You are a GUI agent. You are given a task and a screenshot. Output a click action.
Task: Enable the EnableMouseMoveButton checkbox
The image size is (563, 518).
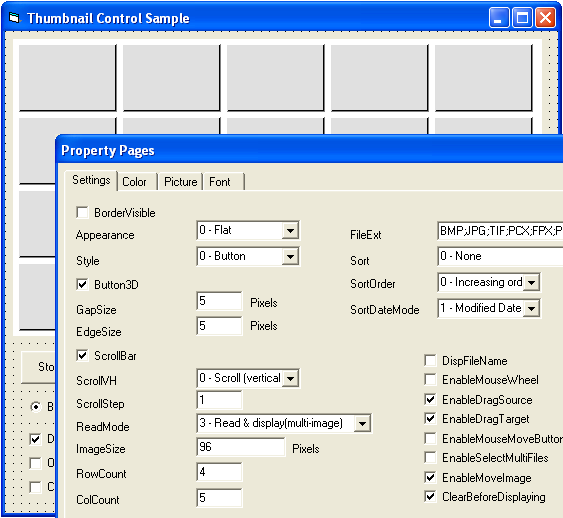(430, 438)
